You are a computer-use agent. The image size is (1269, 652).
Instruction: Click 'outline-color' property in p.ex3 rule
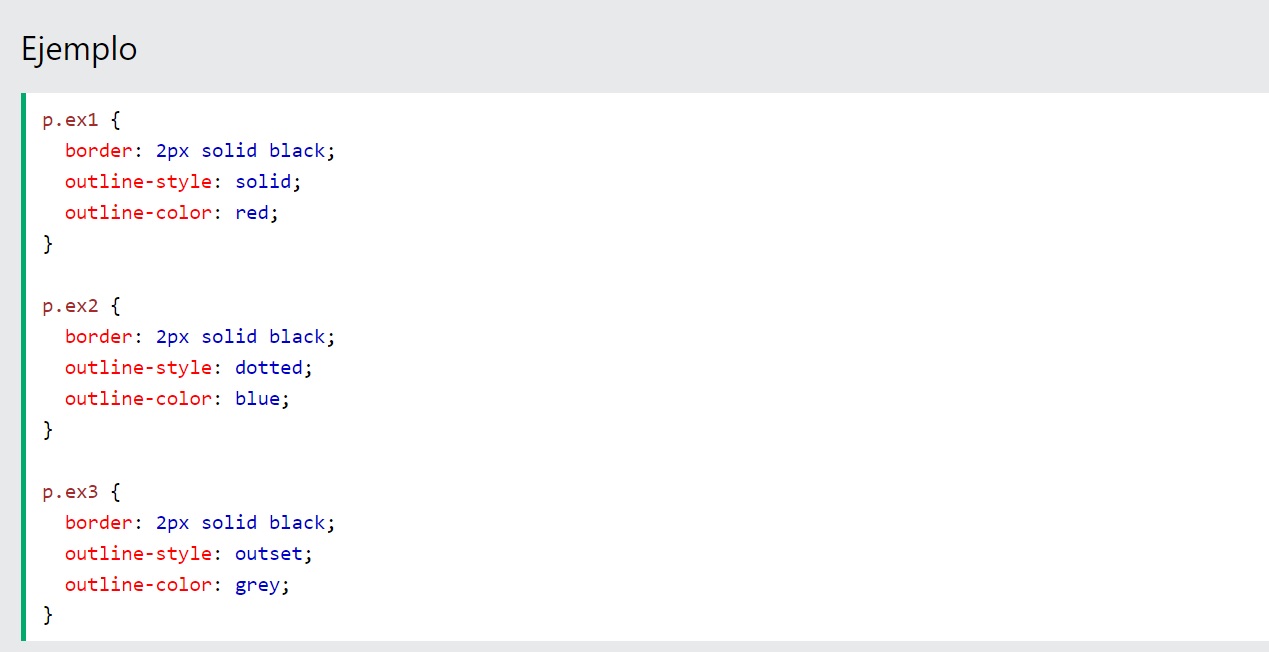[138, 585]
